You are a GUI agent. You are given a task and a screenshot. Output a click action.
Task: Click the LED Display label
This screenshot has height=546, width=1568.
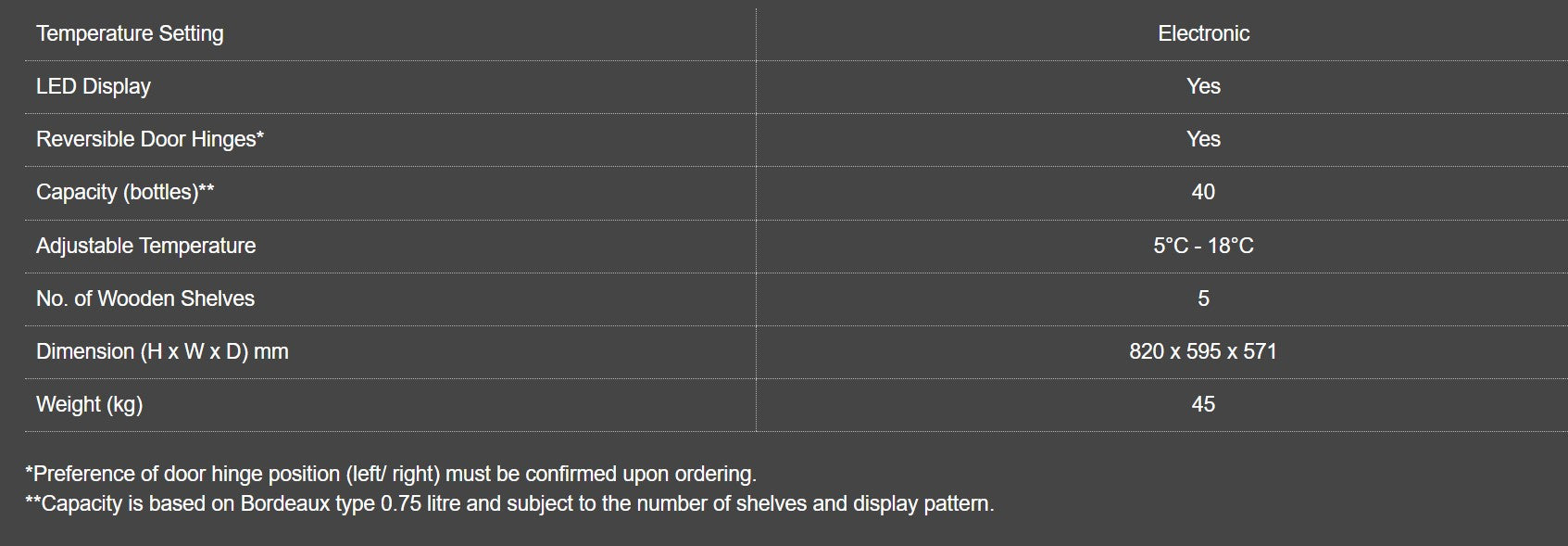[94, 86]
